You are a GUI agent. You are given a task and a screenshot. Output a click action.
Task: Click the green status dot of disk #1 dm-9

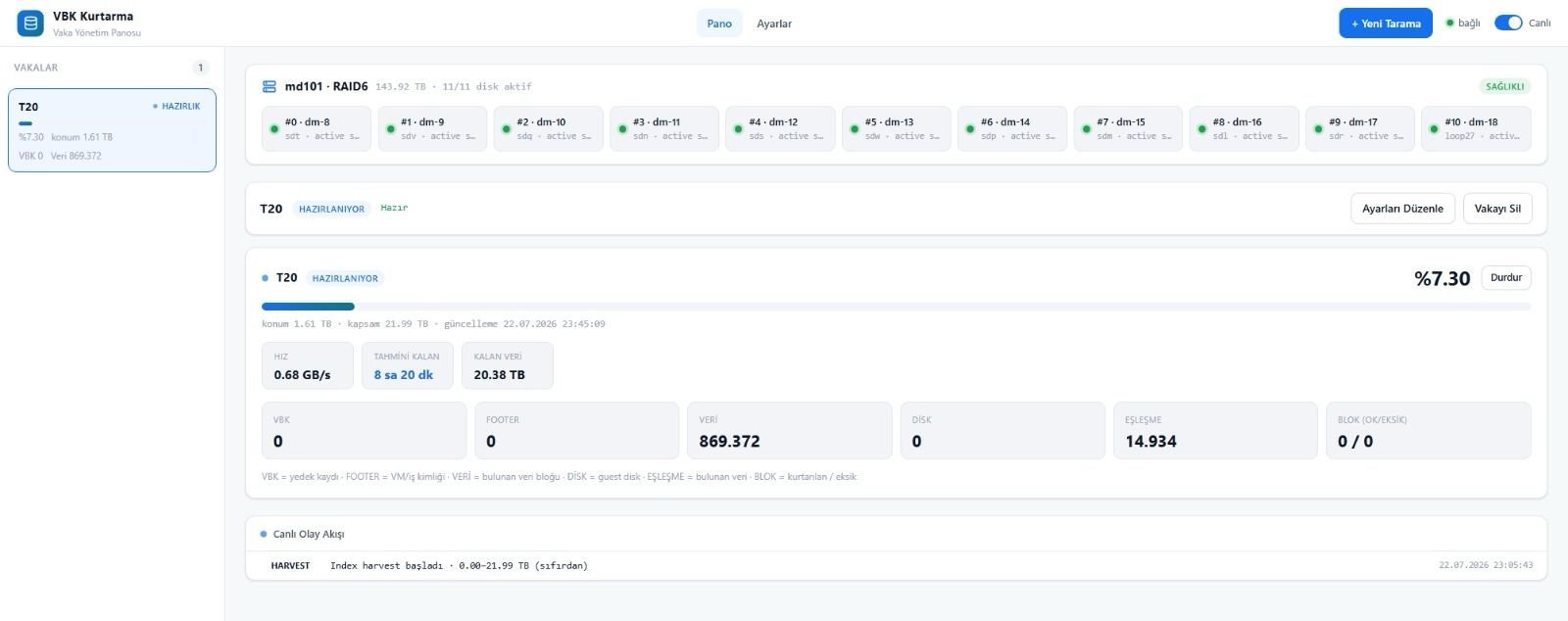tap(390, 129)
